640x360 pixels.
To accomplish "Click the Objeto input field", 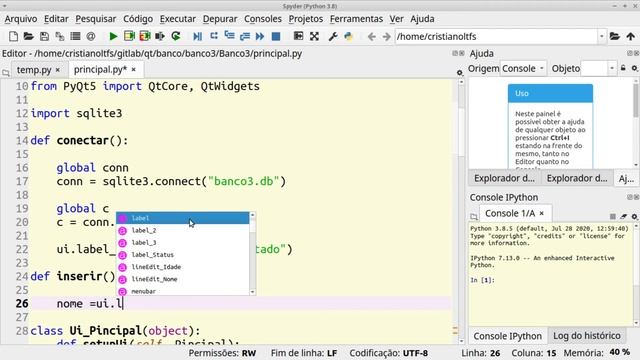I will point(594,69).
